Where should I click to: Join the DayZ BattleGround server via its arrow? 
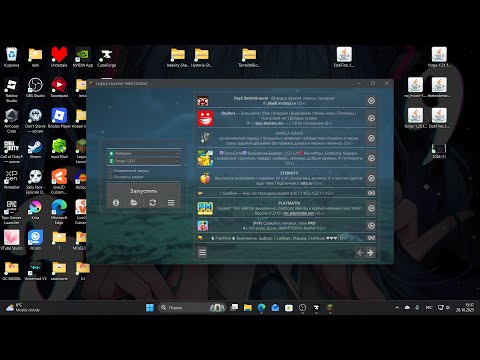[371, 101]
